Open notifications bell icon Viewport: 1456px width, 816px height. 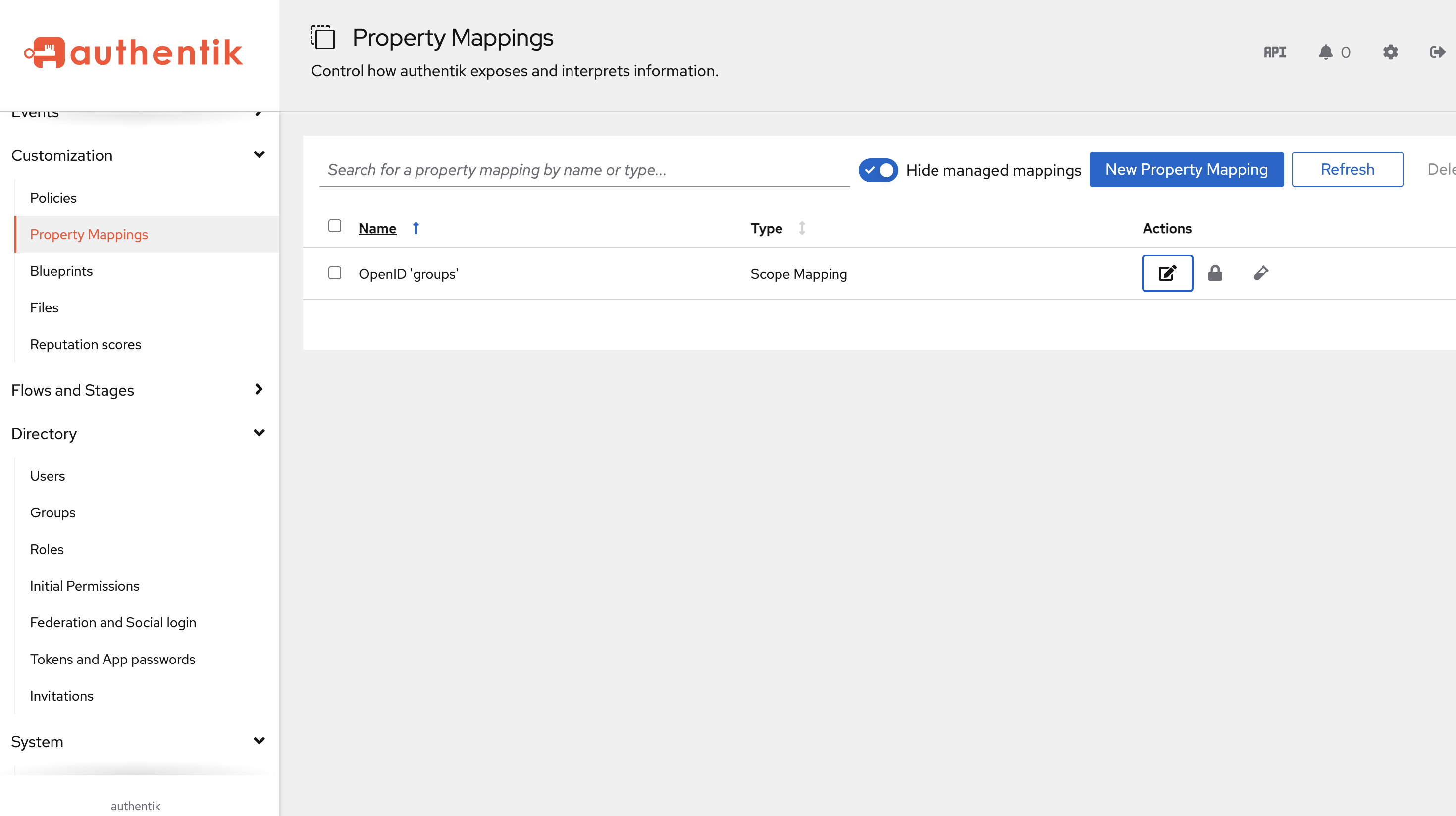tap(1325, 52)
